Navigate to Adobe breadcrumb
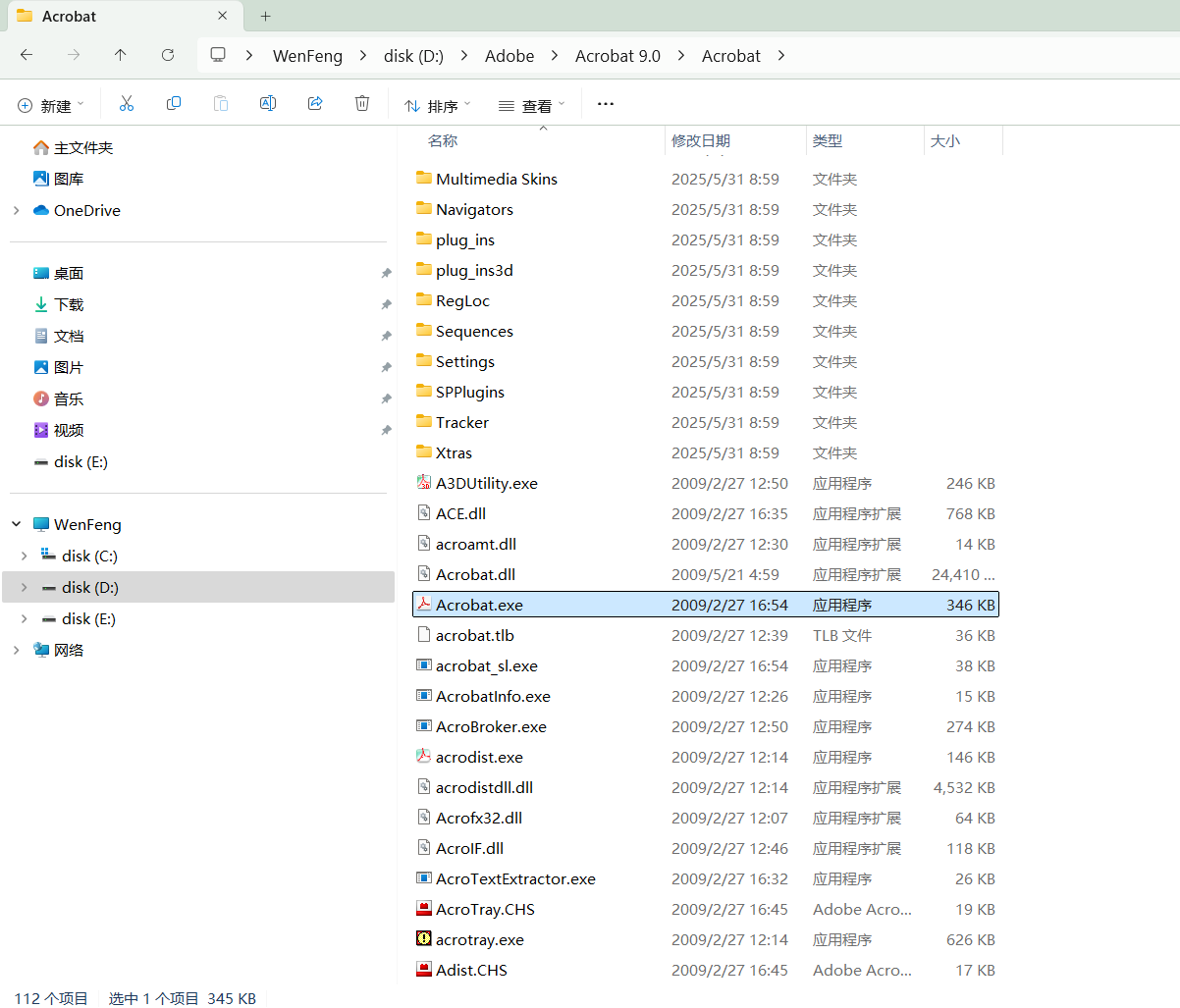This screenshot has width=1180, height=1008. [x=510, y=56]
